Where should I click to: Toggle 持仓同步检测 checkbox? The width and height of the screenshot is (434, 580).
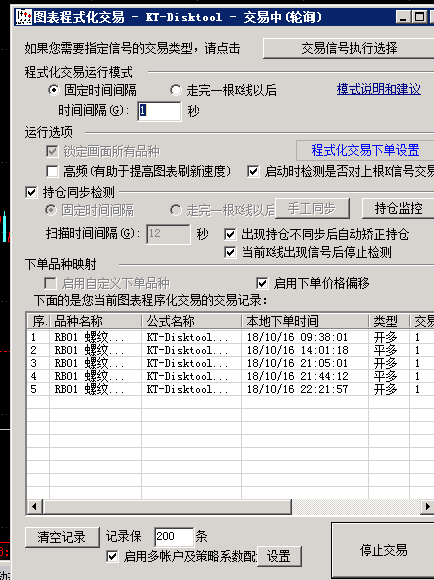point(31,192)
